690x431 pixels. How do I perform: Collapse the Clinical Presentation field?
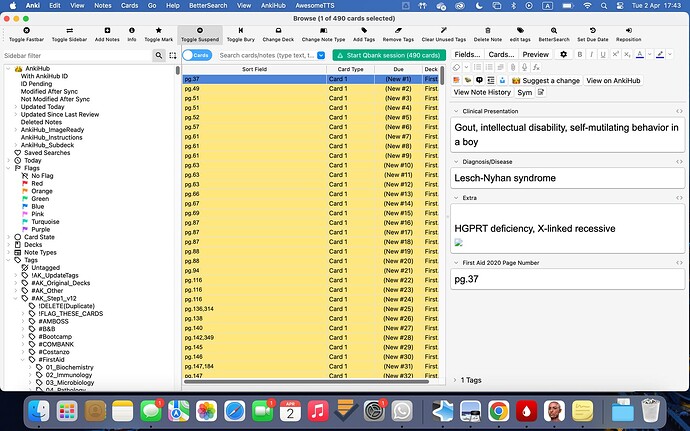click(456, 111)
